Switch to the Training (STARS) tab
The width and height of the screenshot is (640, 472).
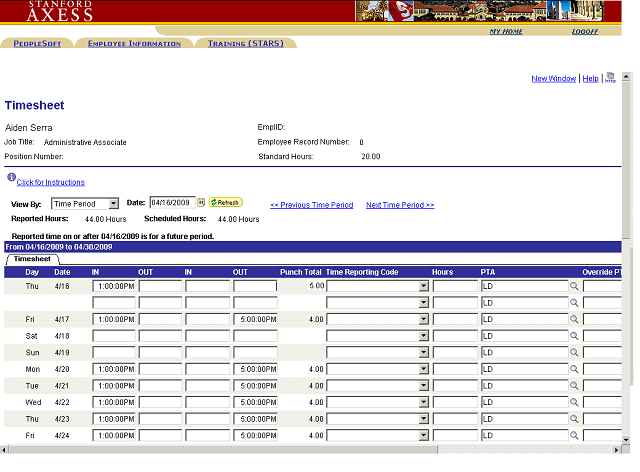click(x=245, y=44)
